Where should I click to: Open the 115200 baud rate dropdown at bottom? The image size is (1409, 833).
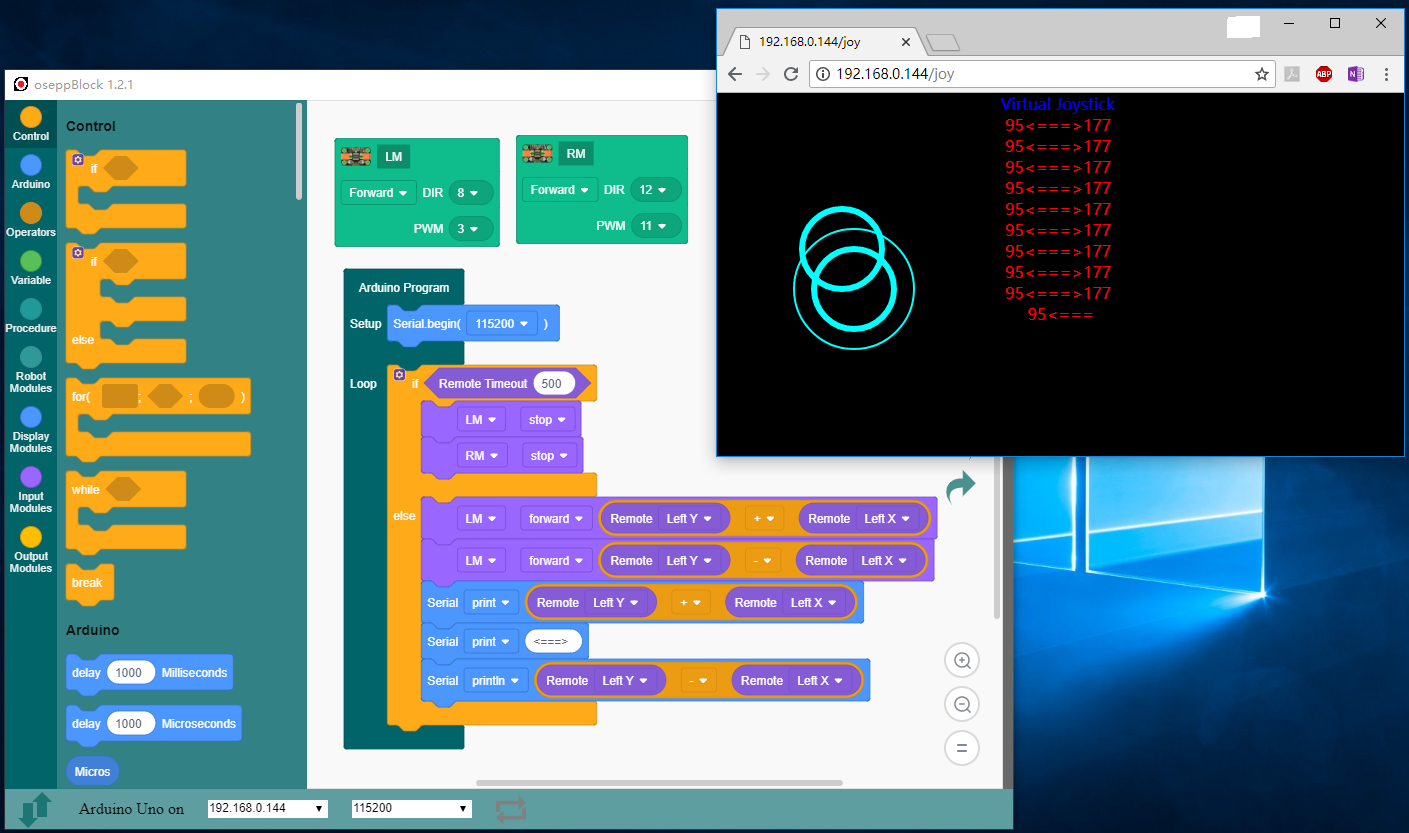[x=410, y=808]
